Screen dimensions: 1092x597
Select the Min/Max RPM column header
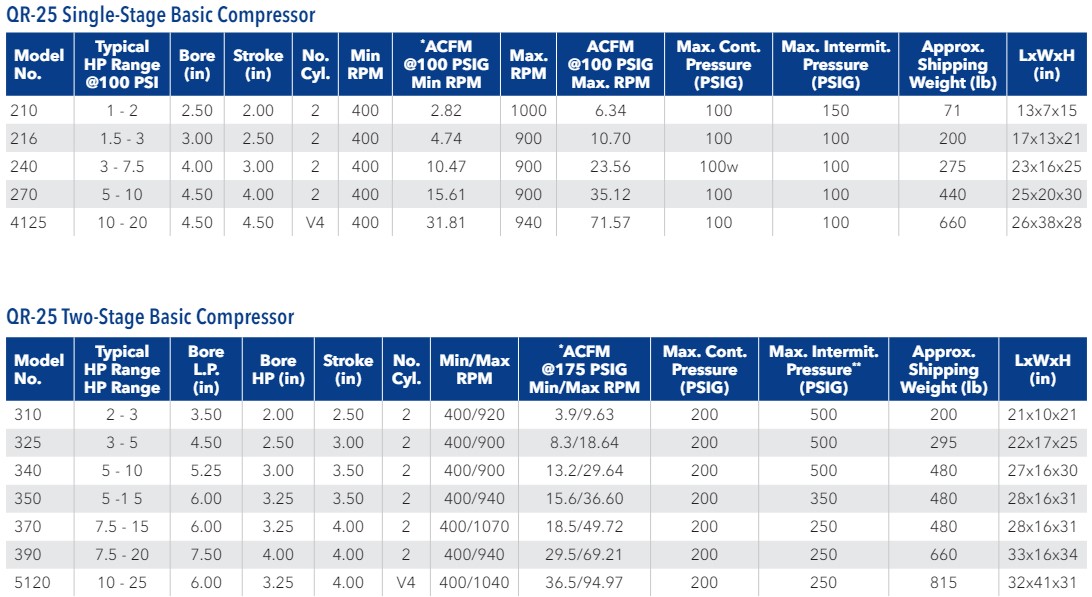point(474,369)
